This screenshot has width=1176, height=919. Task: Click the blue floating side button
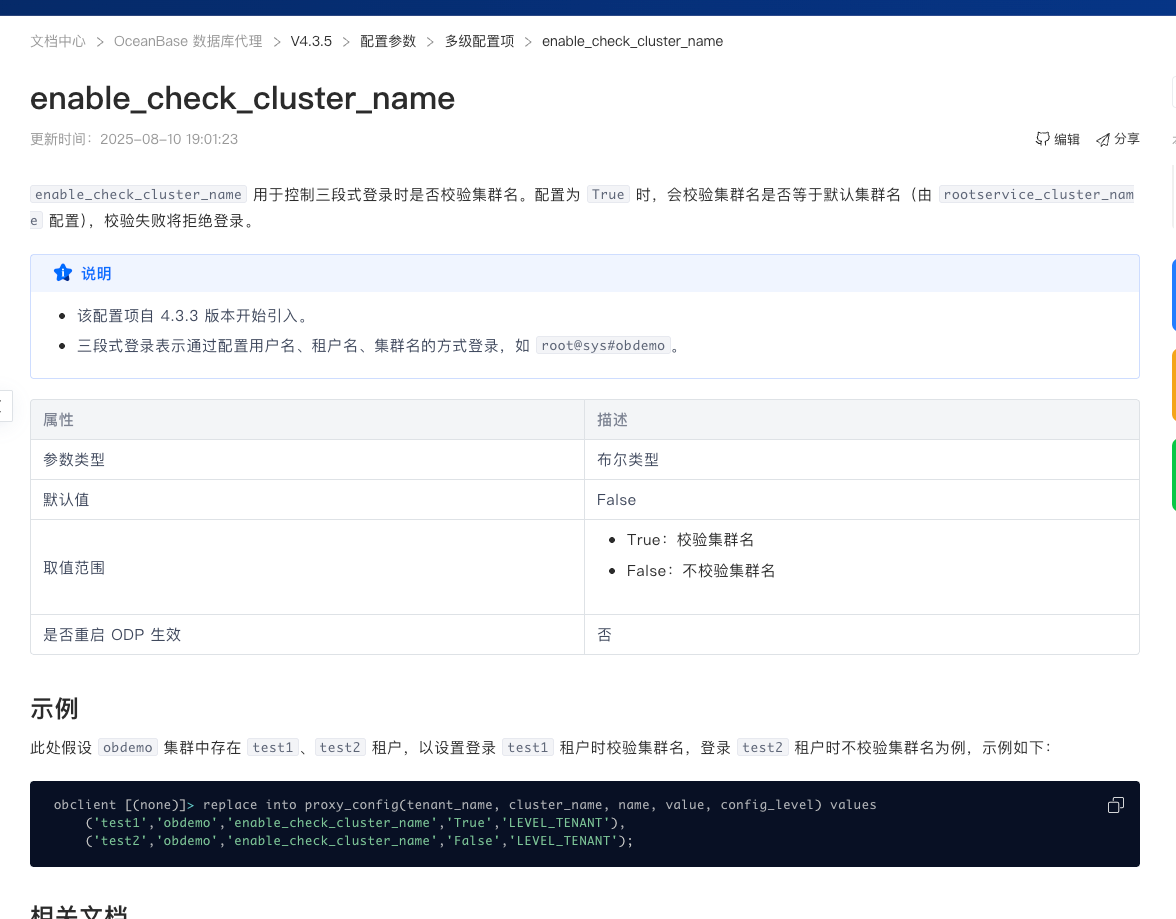[1173, 295]
